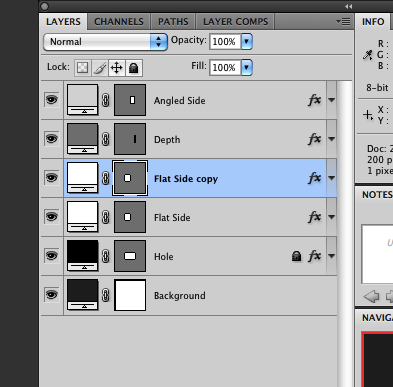Activate the Layers tab
The image size is (393, 387).
63,22
